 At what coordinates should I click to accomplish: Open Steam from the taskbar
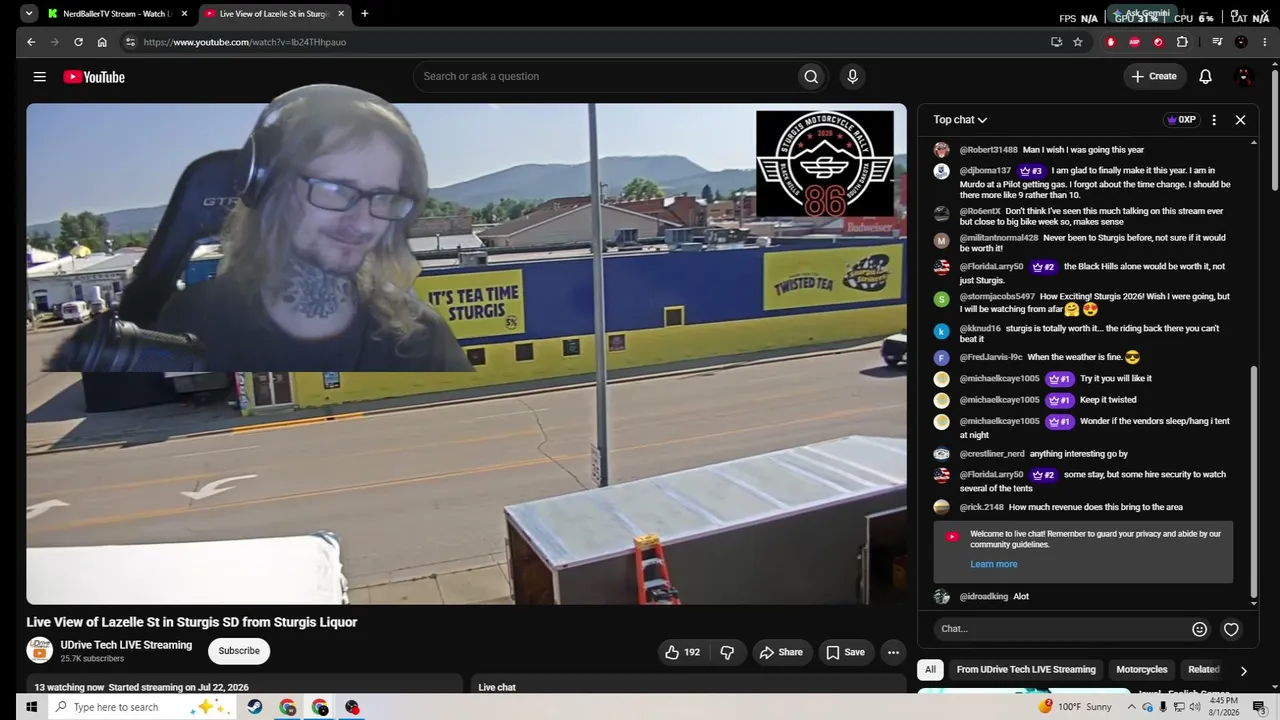(256, 707)
